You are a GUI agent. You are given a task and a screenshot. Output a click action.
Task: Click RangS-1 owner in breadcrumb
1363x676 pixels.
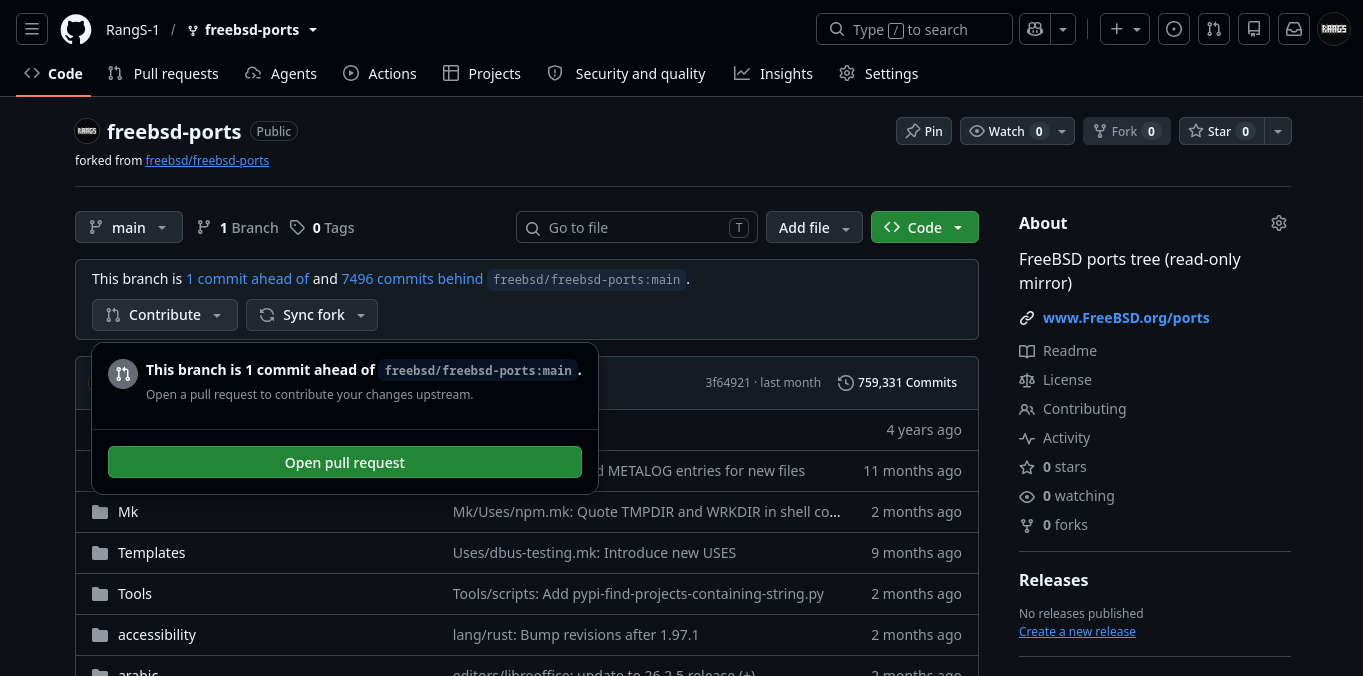click(x=132, y=30)
